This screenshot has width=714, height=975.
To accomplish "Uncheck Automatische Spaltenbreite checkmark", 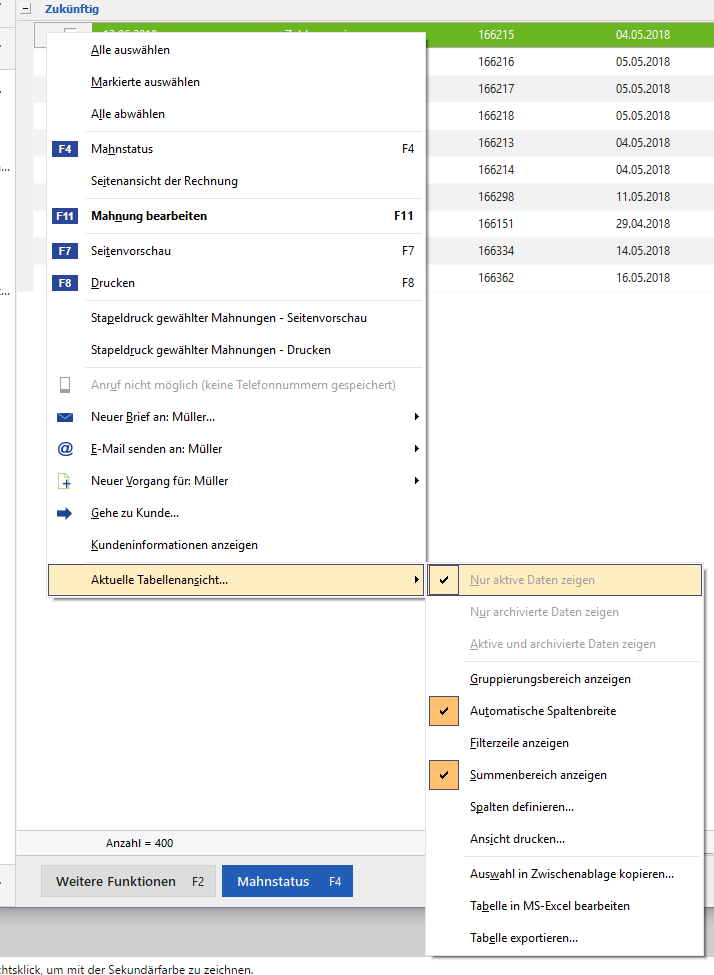I will pos(444,711).
